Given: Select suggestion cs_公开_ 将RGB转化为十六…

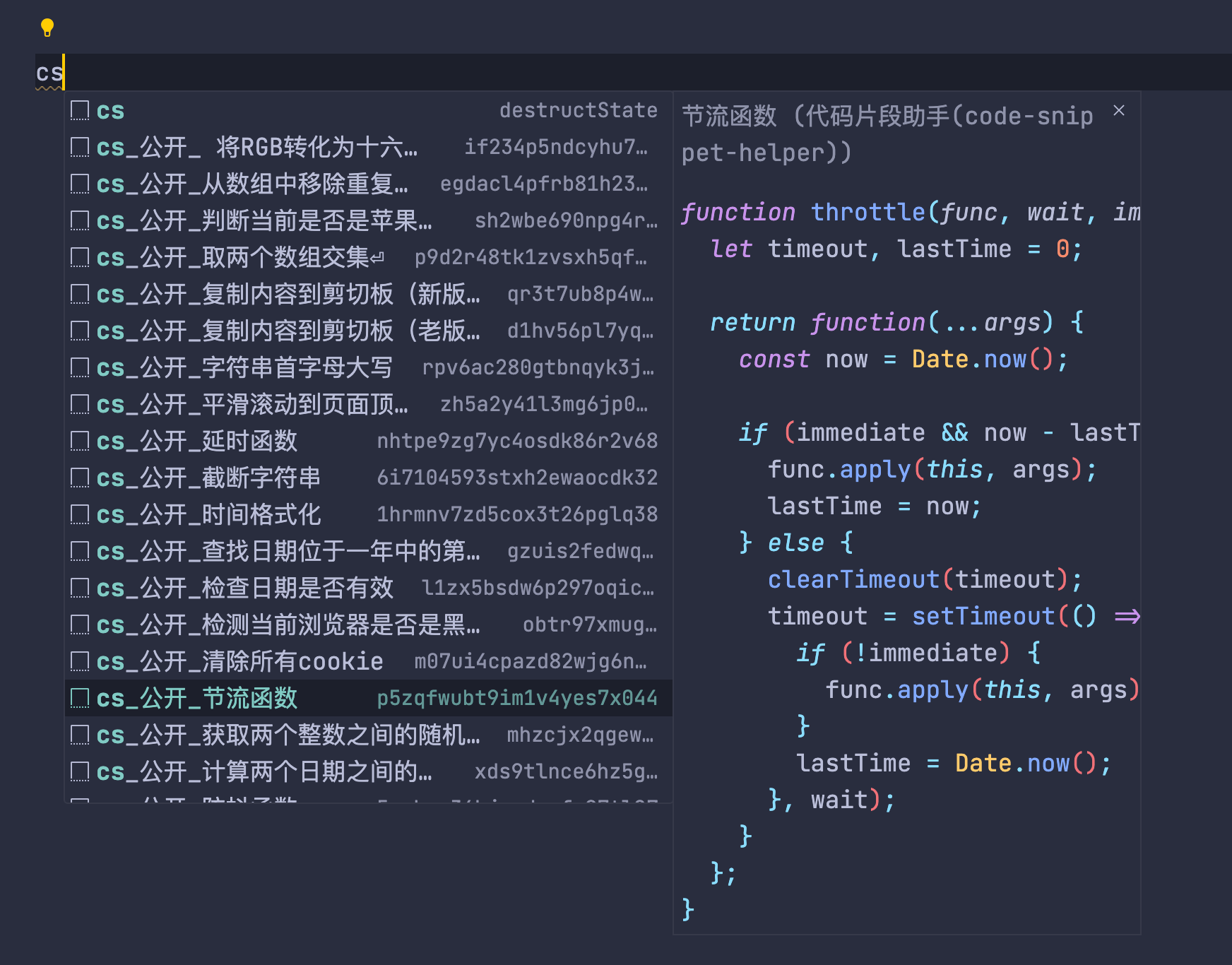Looking at the screenshot, I should [x=368, y=147].
